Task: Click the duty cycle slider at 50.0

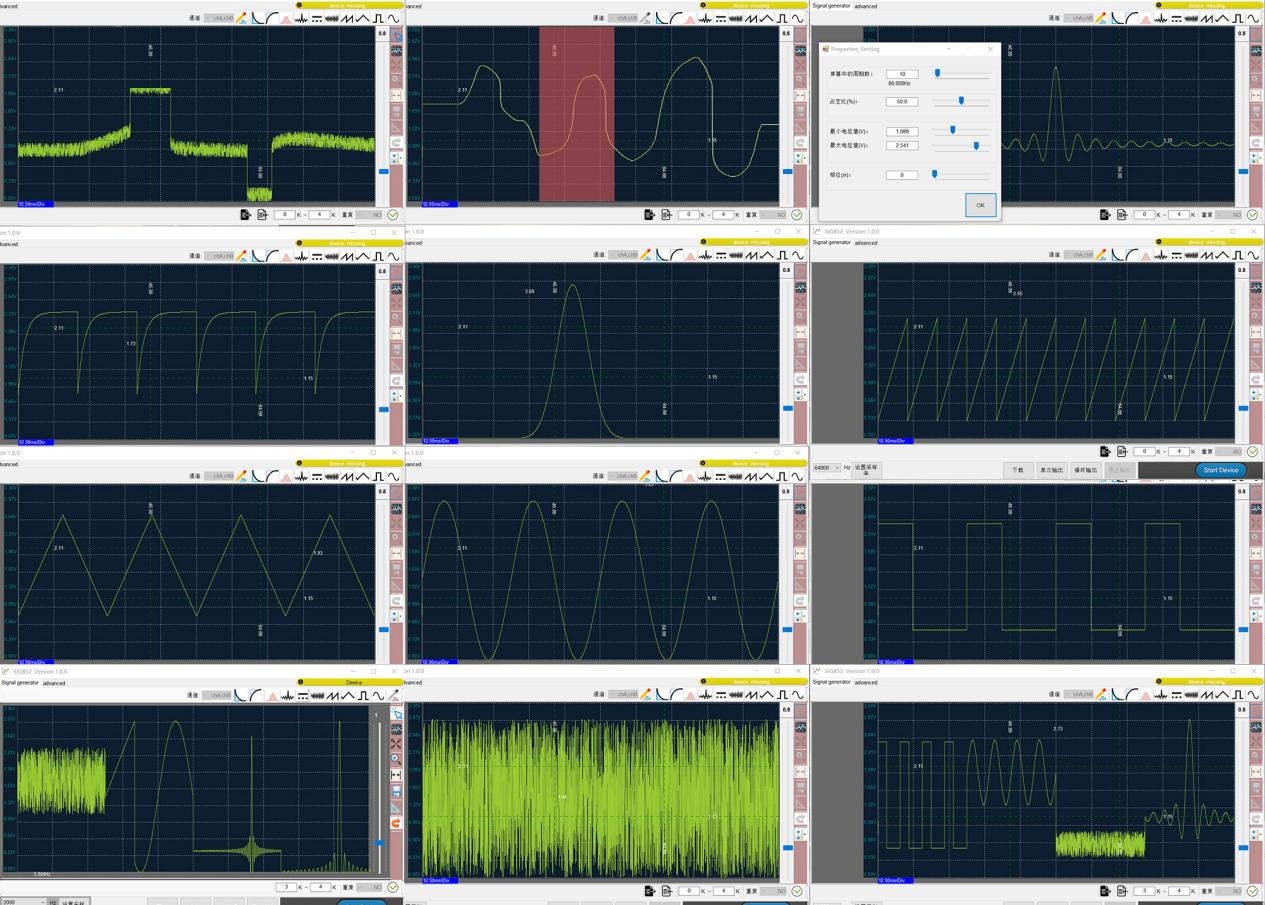Action: (x=962, y=101)
